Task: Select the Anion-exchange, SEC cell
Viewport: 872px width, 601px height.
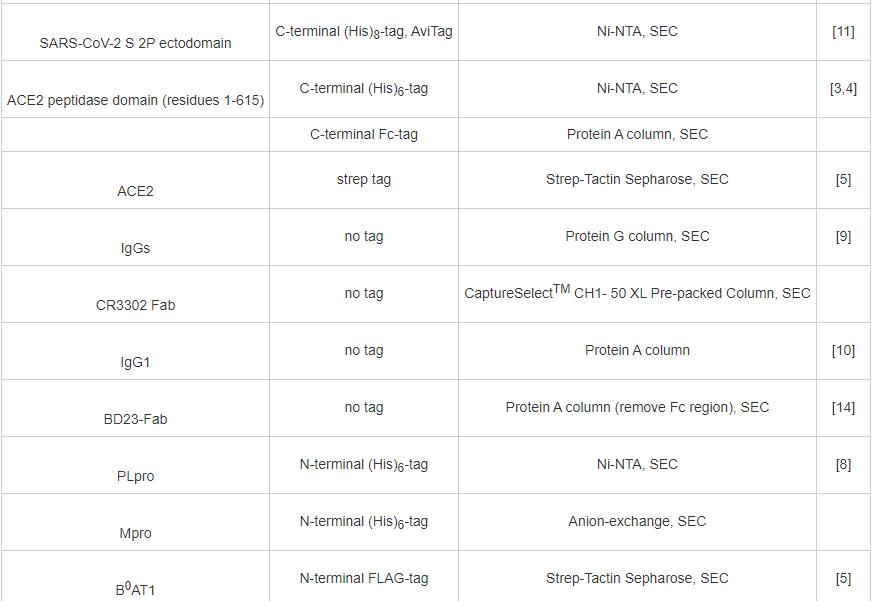Action: pos(637,521)
